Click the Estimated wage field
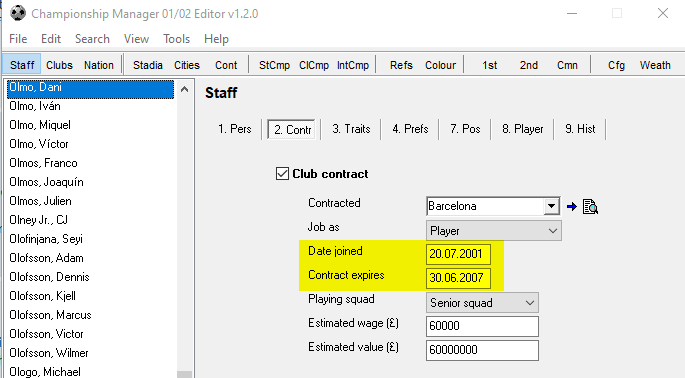The width and height of the screenshot is (685, 378). [x=482, y=326]
